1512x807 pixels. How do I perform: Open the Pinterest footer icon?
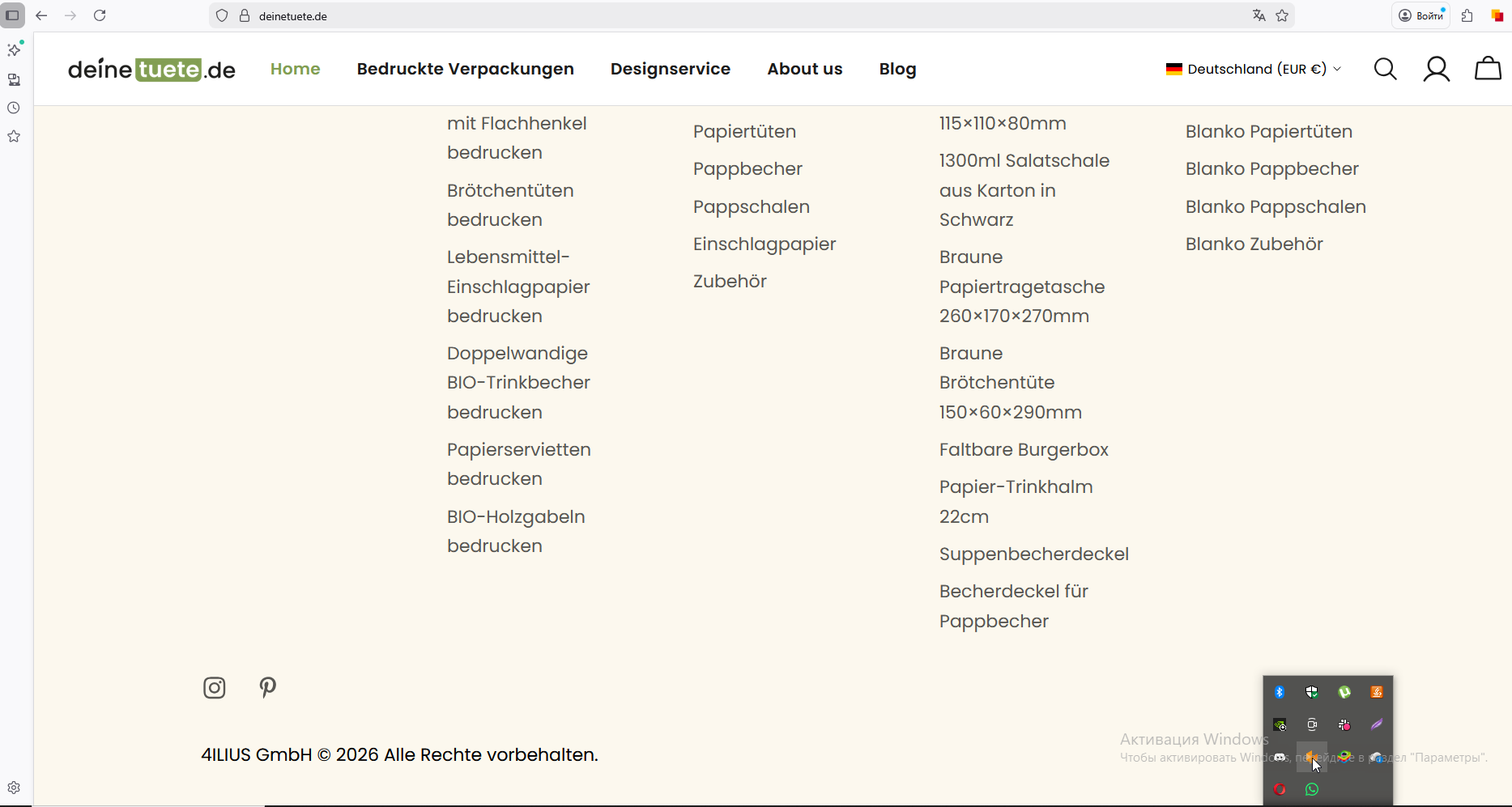[x=268, y=687]
